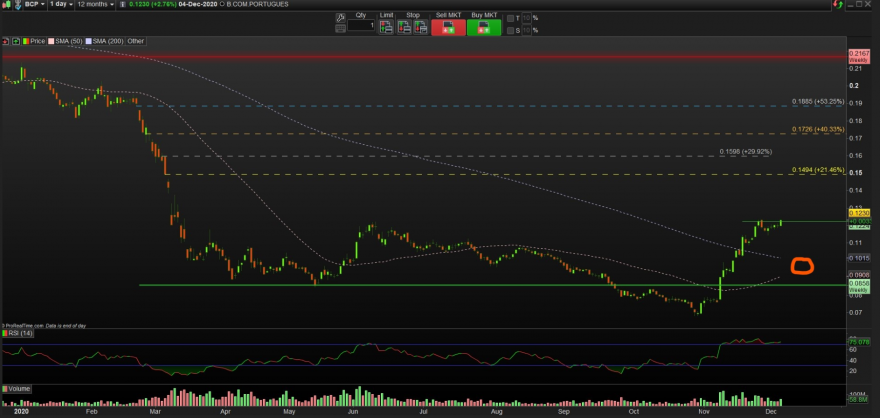Click the red icon at indicator bar start
This screenshot has height=418, width=880.
pos(6,41)
